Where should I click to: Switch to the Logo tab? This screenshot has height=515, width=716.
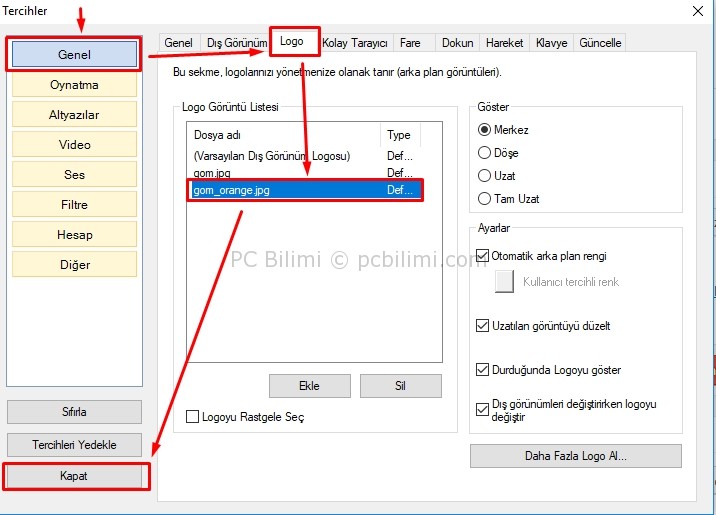(292, 42)
